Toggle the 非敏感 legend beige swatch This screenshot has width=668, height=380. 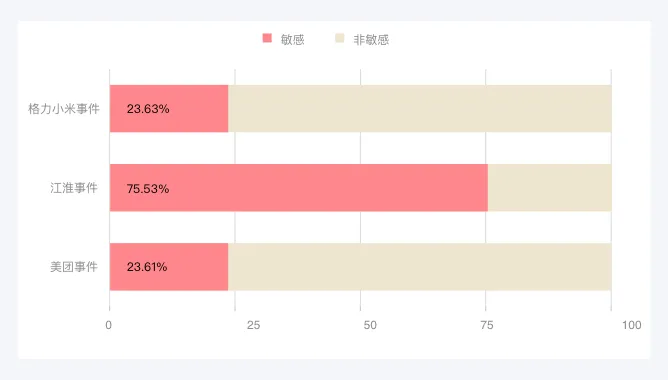pos(340,38)
